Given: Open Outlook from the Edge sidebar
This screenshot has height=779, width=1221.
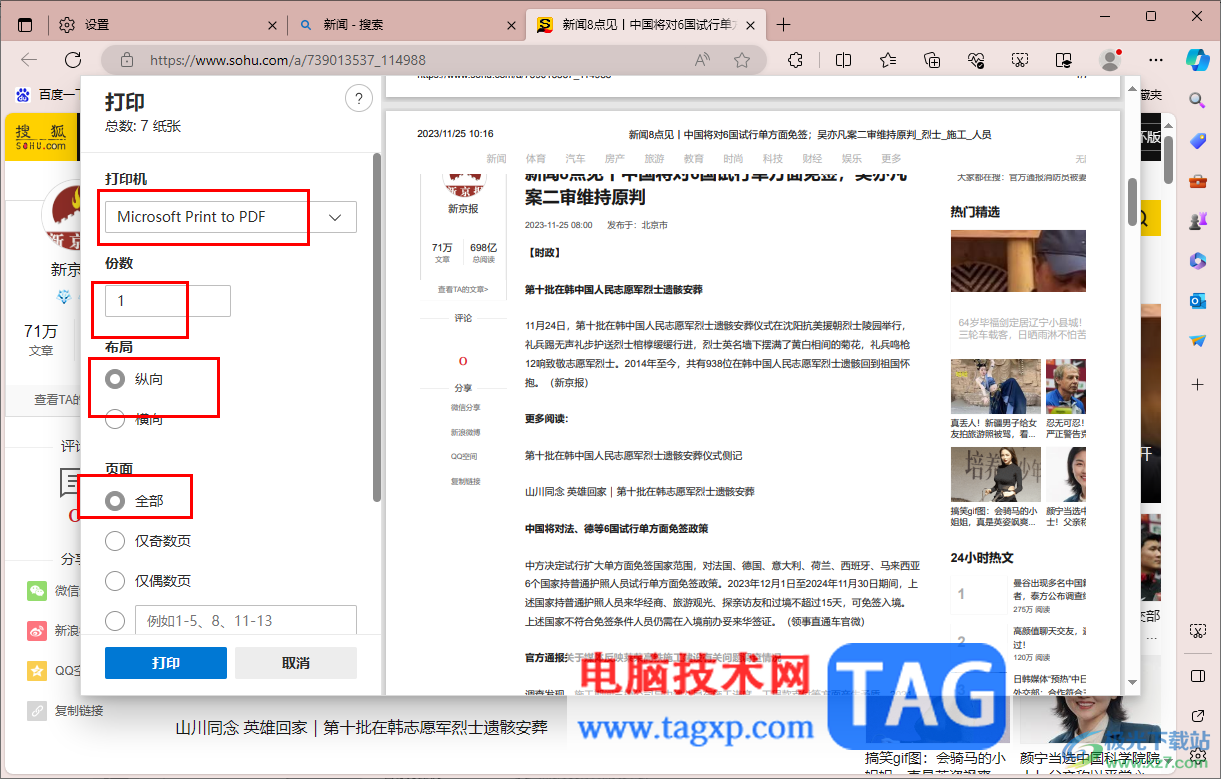Looking at the screenshot, I should (1197, 302).
